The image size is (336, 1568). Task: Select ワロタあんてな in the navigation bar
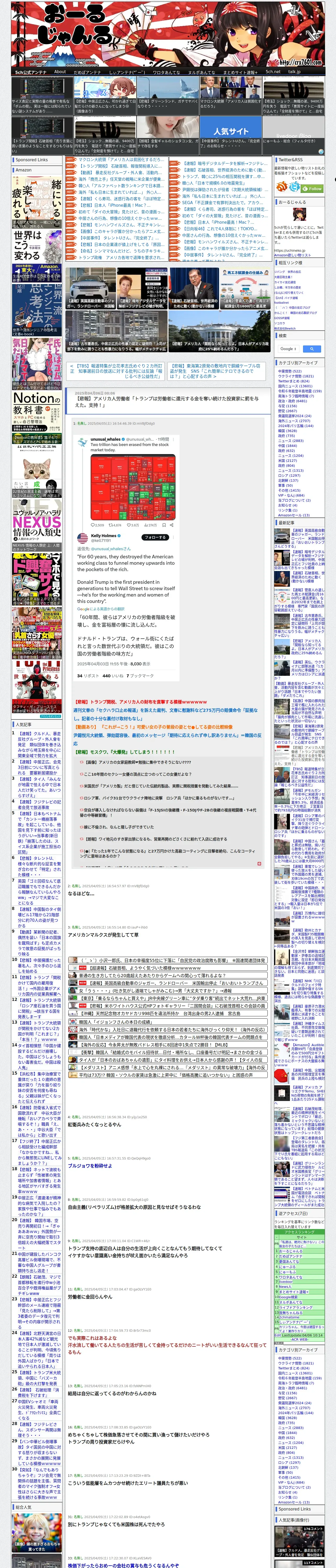point(166,72)
